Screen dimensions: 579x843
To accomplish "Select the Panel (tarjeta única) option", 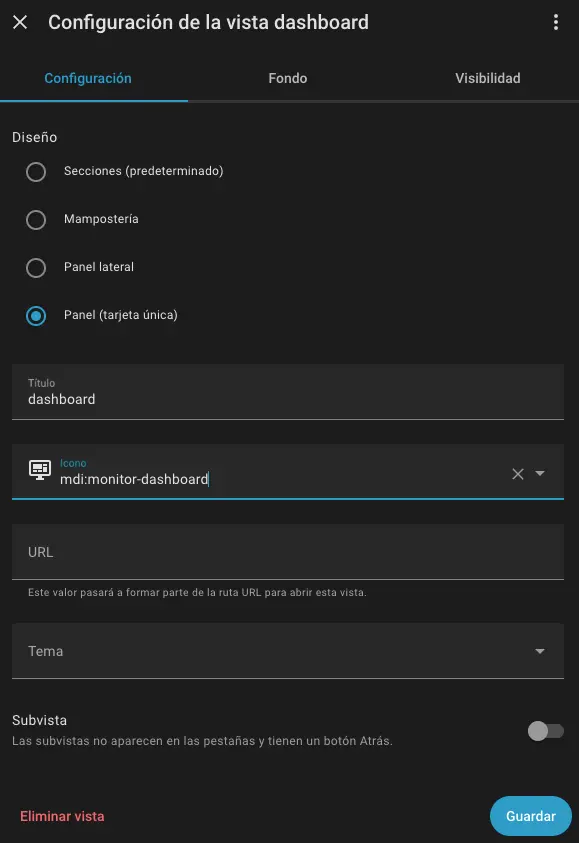I will click(36, 315).
